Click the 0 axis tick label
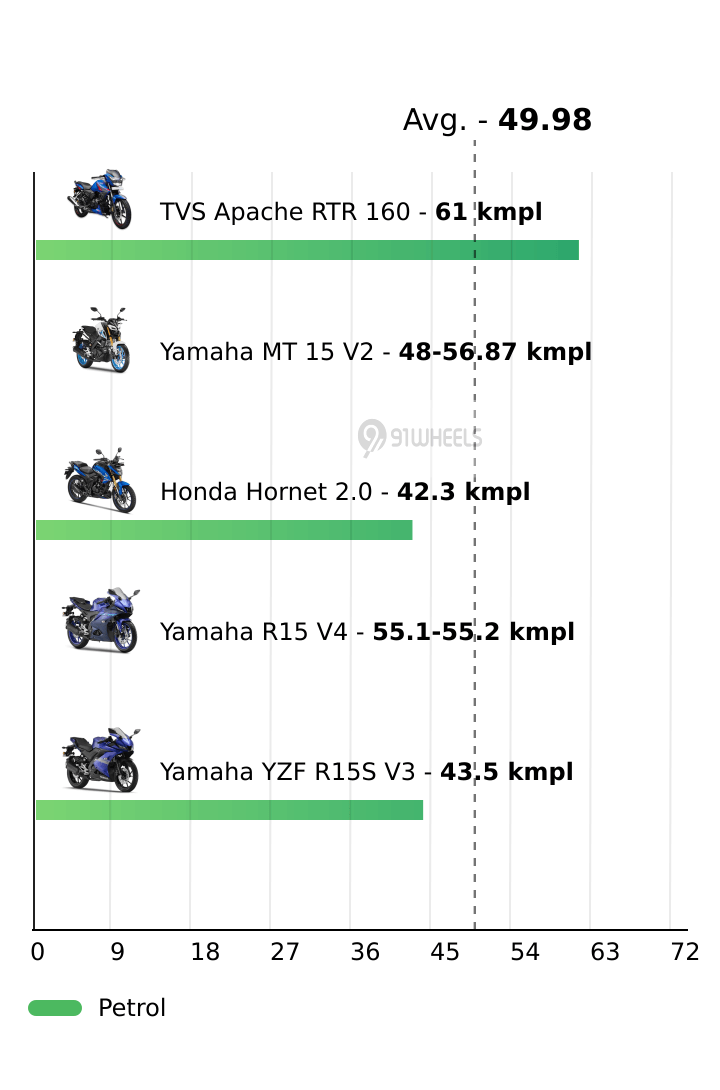 coord(37,953)
